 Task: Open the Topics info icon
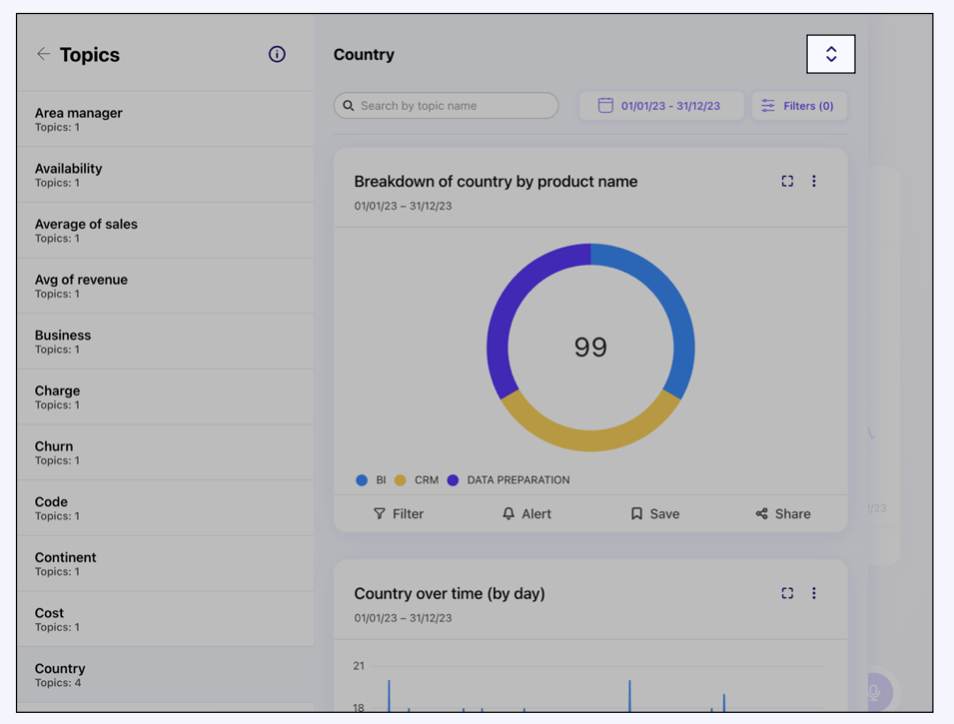277,54
